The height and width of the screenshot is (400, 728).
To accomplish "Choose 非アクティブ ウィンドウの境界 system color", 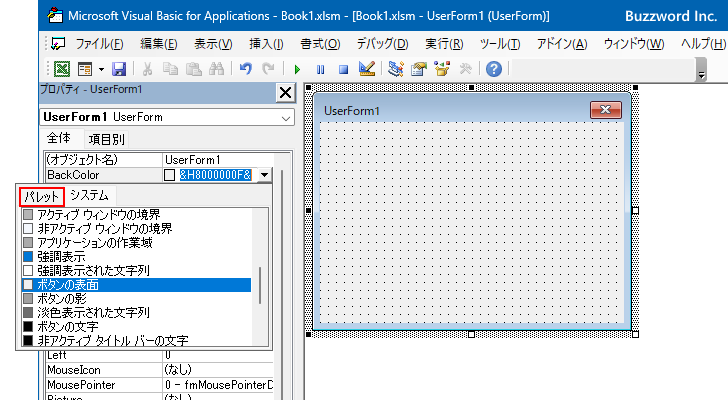I will pos(137,228).
